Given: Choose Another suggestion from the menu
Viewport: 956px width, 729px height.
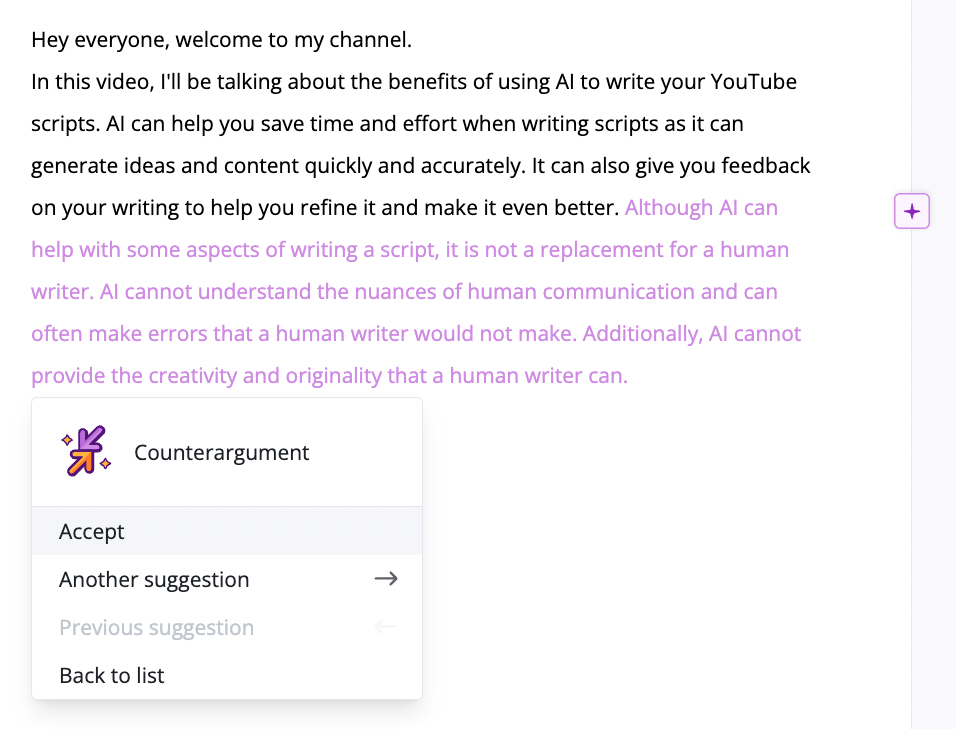Looking at the screenshot, I should click(x=154, y=579).
